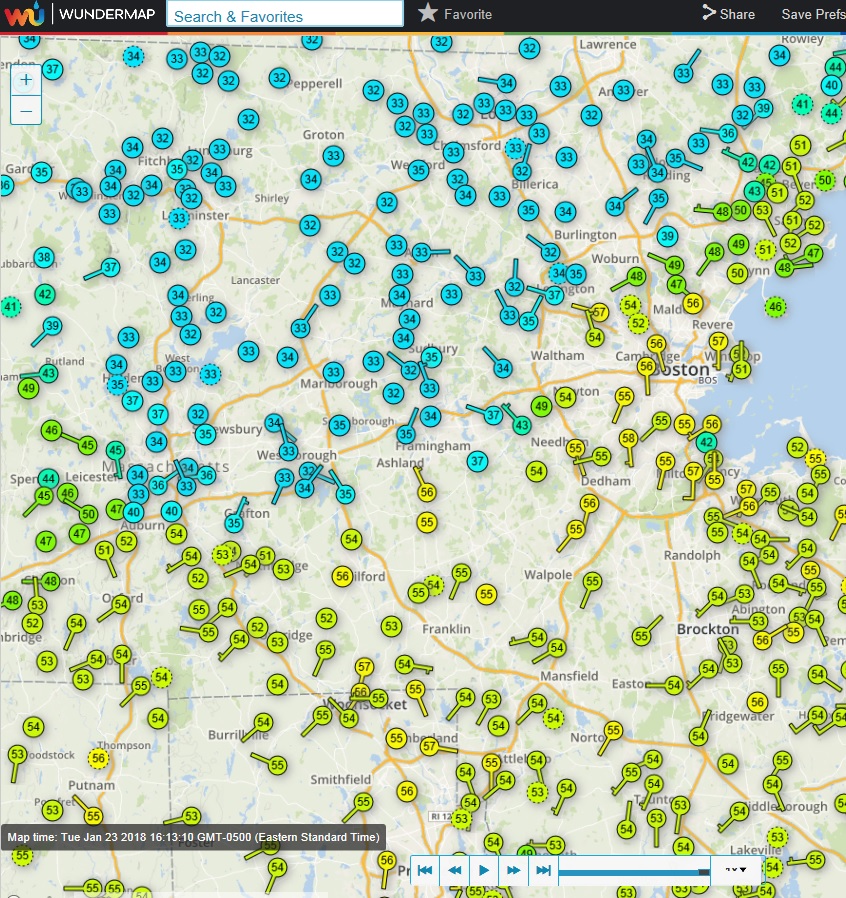Step back with the rewind button
The width and height of the screenshot is (846, 898).
pyautogui.click(x=455, y=871)
